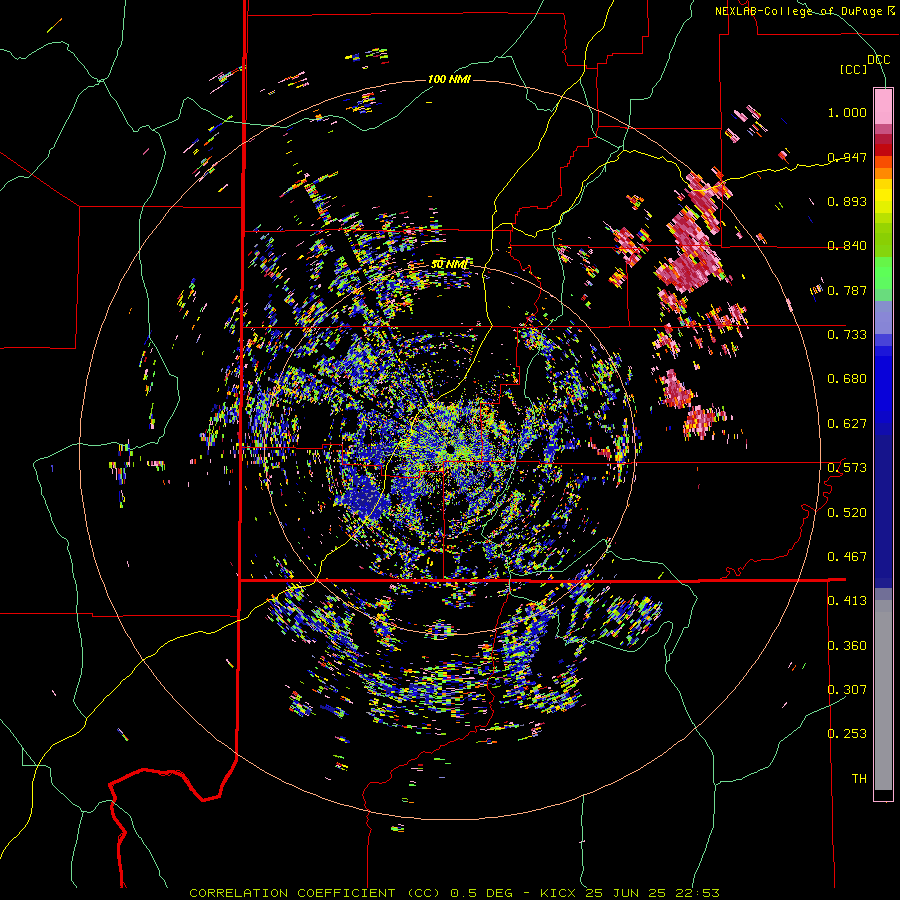
Task: Select the 0.893 scale value
Action: pos(847,201)
